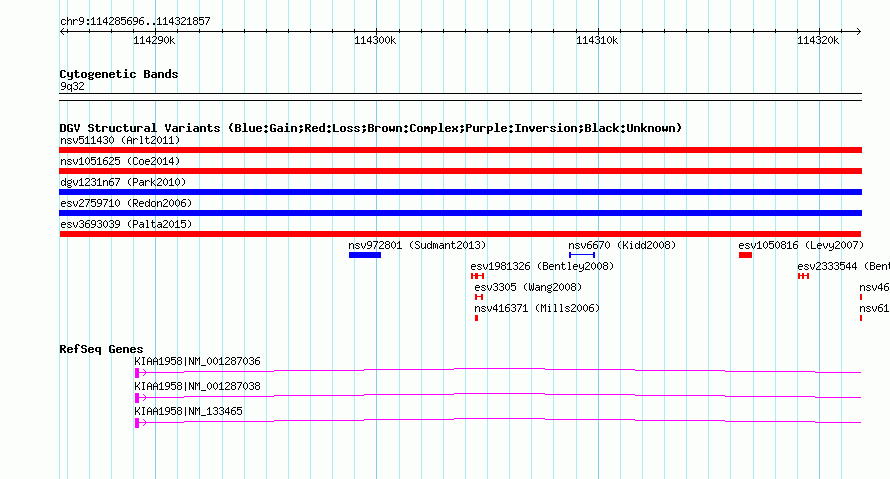
Task: Open the esv2333544 variant label
Action: coord(843,266)
